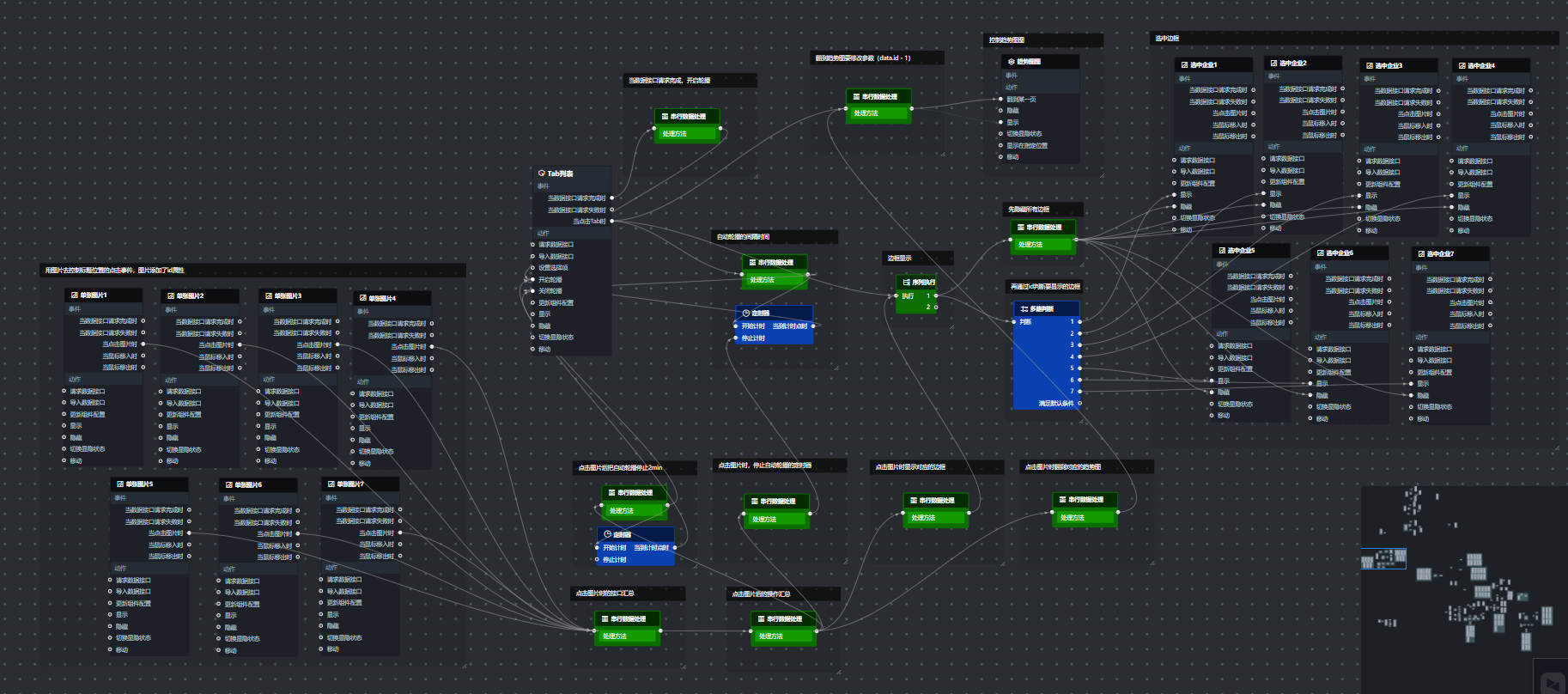
Task: Collapse the 动作 section of 单张图片7 node
Action: coord(331,567)
